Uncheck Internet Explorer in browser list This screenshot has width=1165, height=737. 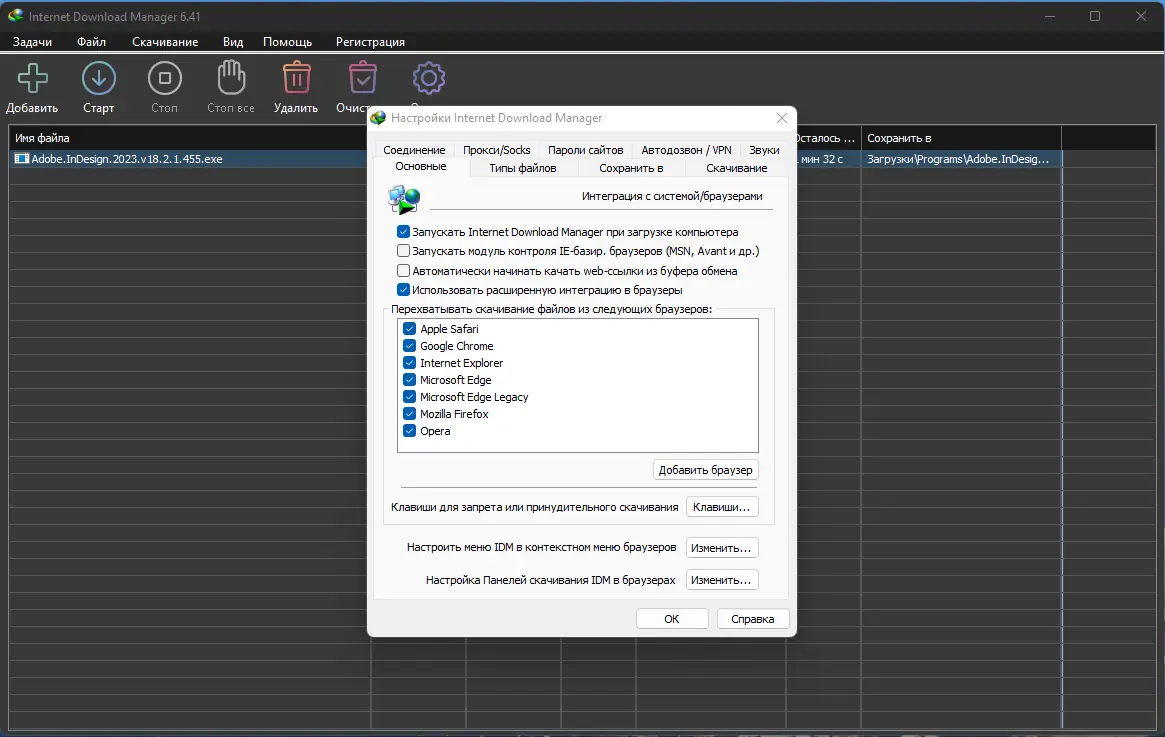click(x=409, y=363)
